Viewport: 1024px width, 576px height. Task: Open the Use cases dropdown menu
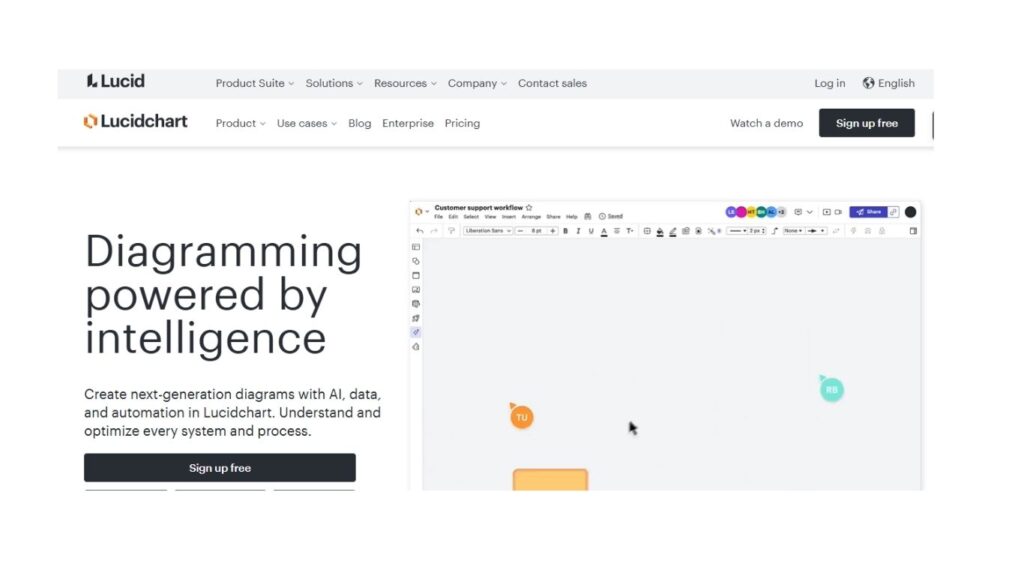(306, 123)
